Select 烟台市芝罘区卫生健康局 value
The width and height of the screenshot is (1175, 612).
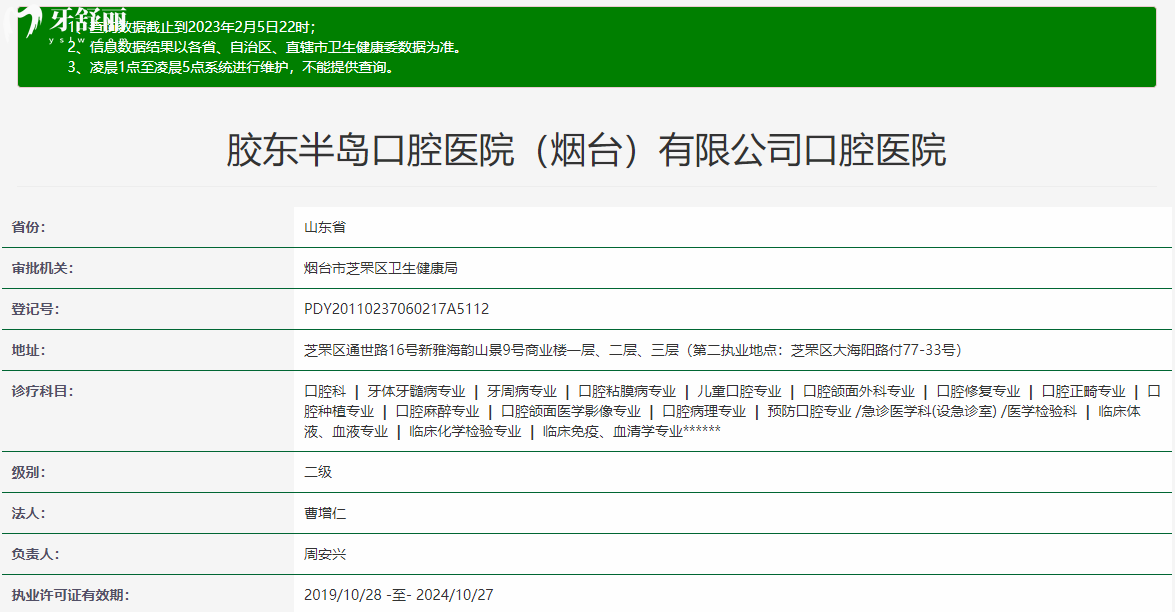(x=381, y=268)
